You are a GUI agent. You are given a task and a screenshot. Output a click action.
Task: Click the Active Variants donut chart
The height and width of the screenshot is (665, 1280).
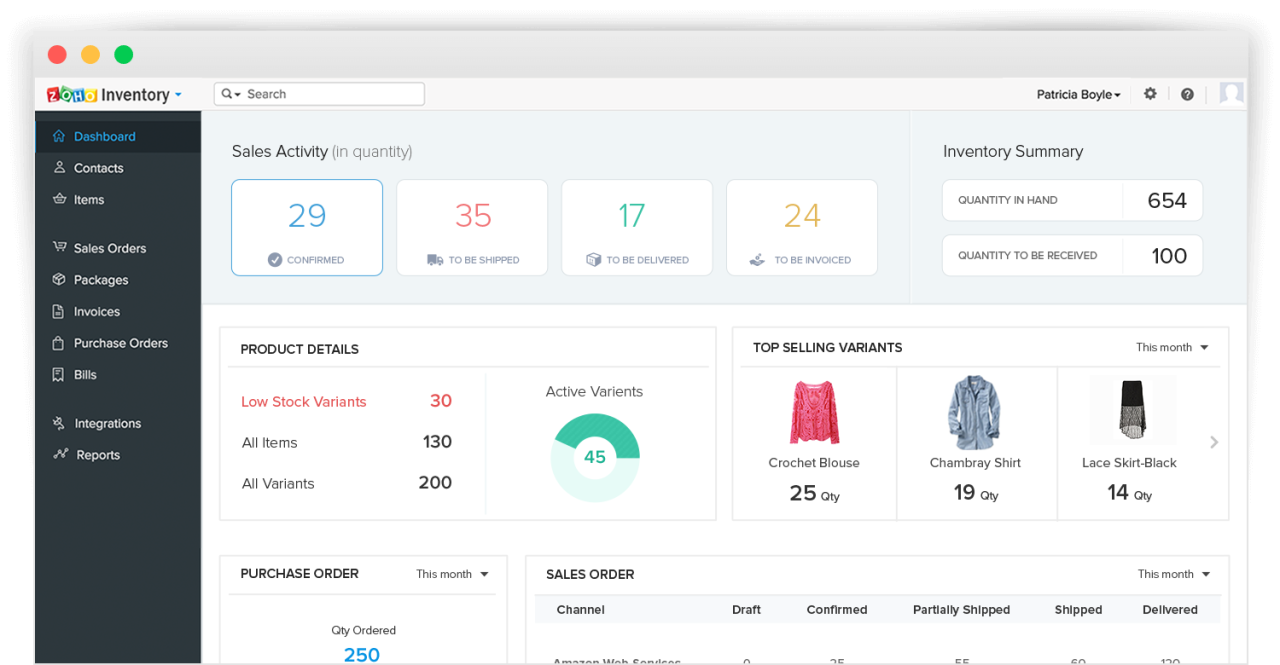pos(594,456)
